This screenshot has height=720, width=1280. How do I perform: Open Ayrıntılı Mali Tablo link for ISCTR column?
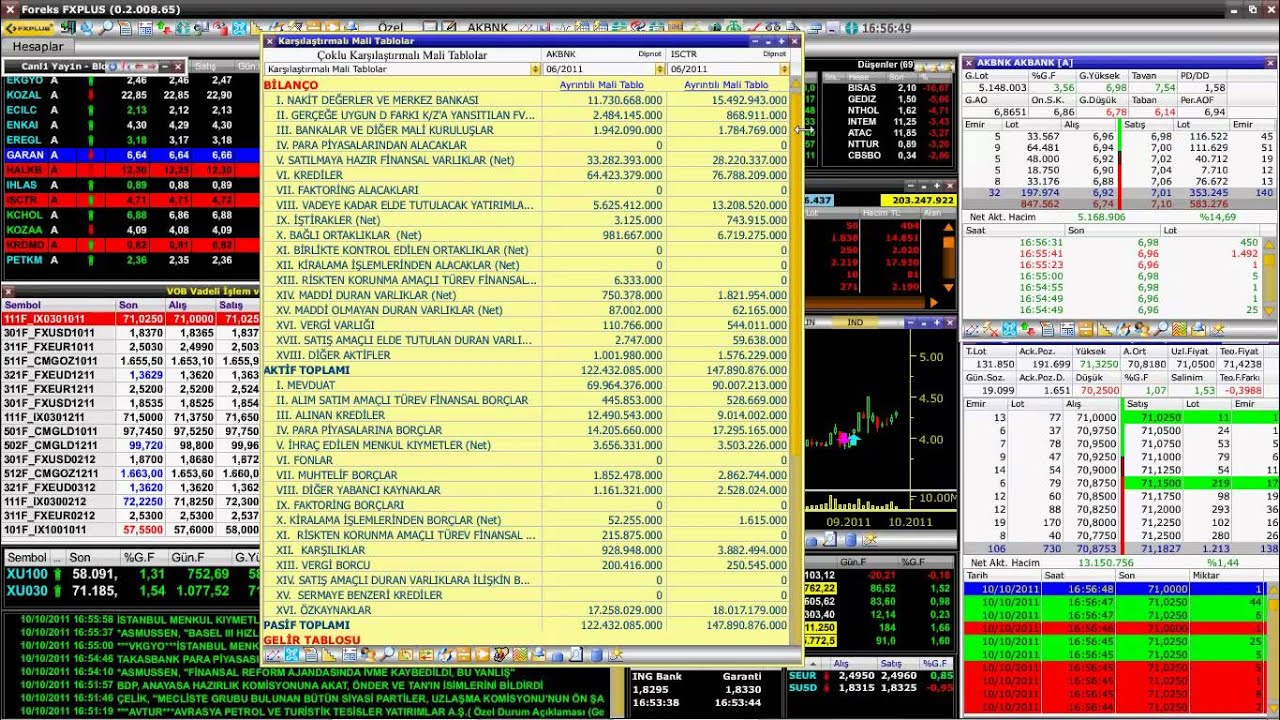(x=726, y=85)
